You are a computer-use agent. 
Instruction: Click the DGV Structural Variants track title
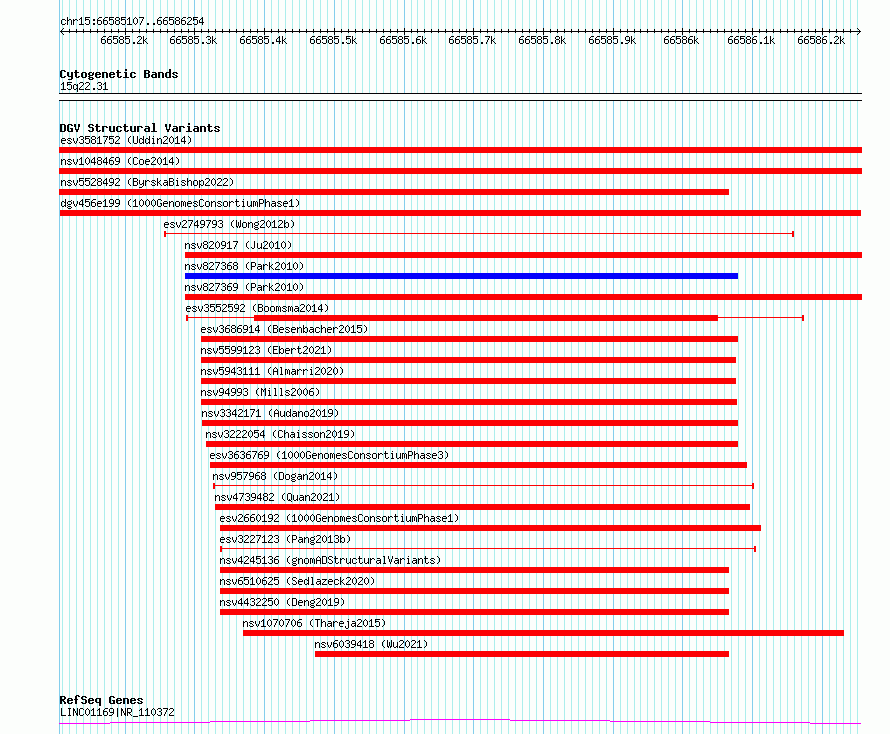[x=140, y=128]
